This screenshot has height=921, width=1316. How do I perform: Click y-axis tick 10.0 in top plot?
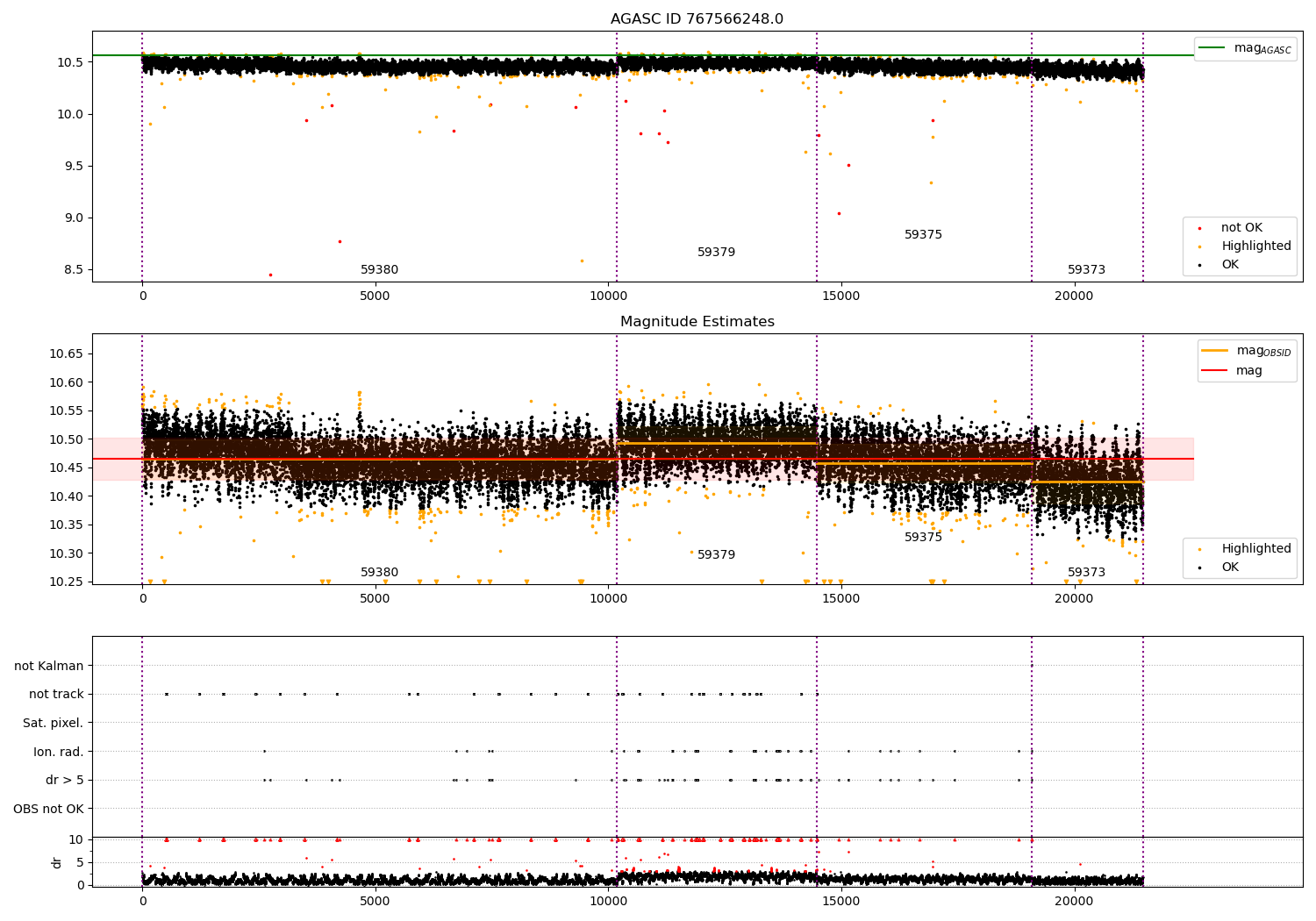pos(70,114)
